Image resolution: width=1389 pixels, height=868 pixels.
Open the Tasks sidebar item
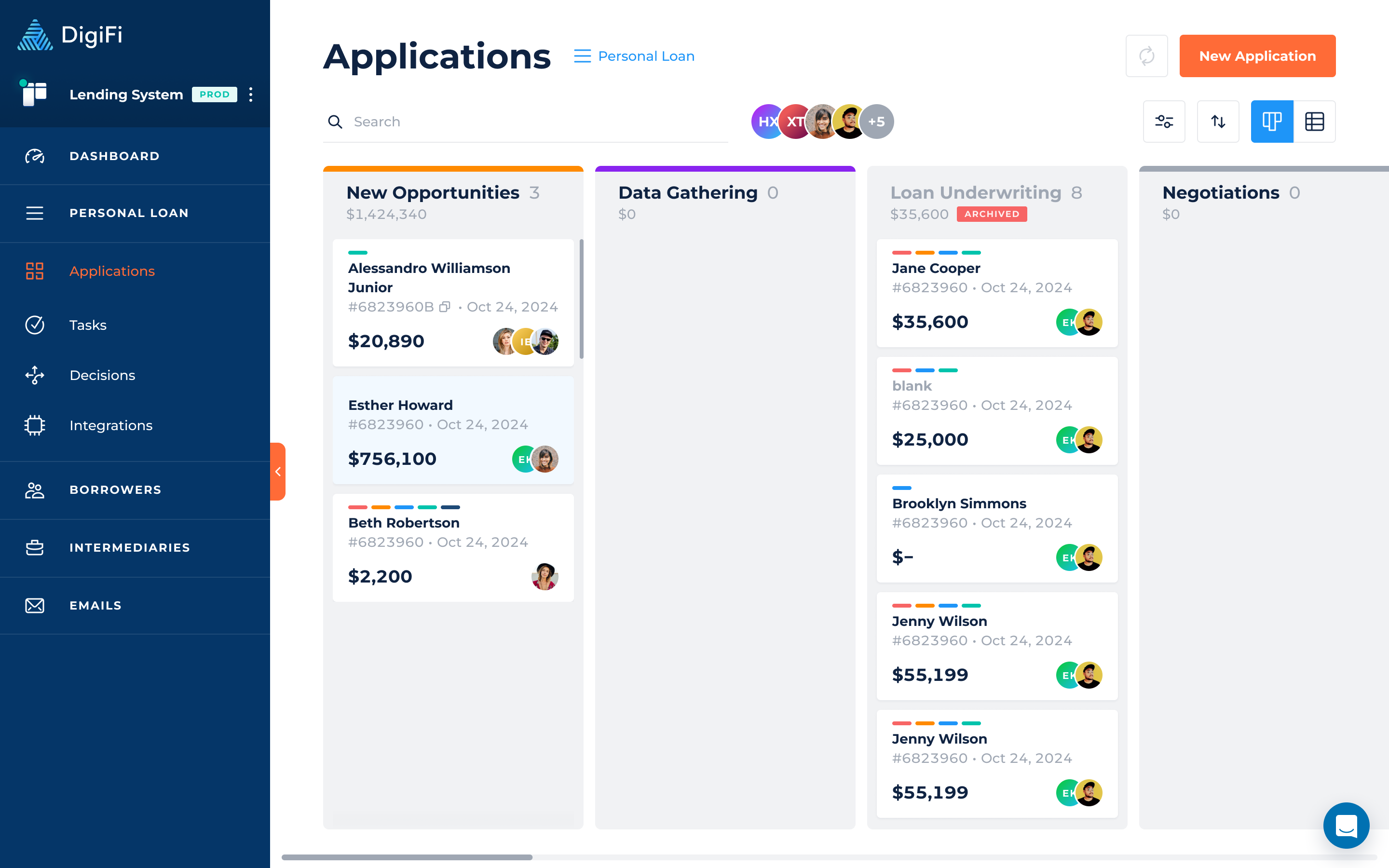(x=88, y=325)
